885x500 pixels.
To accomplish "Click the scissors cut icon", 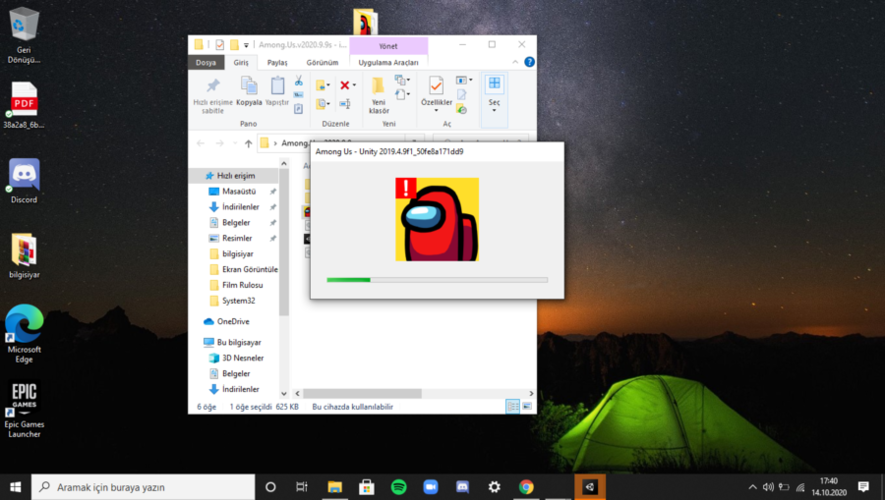I will click(x=299, y=81).
